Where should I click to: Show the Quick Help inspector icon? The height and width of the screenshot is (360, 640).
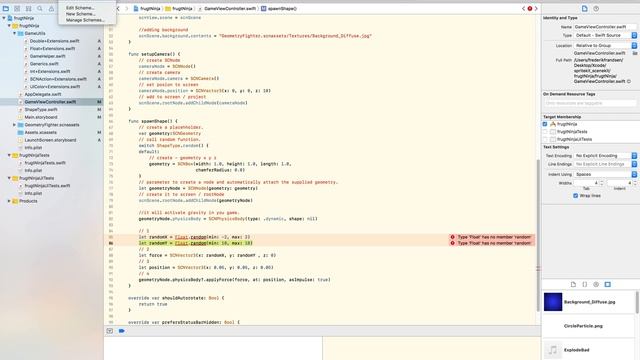[596, 9]
